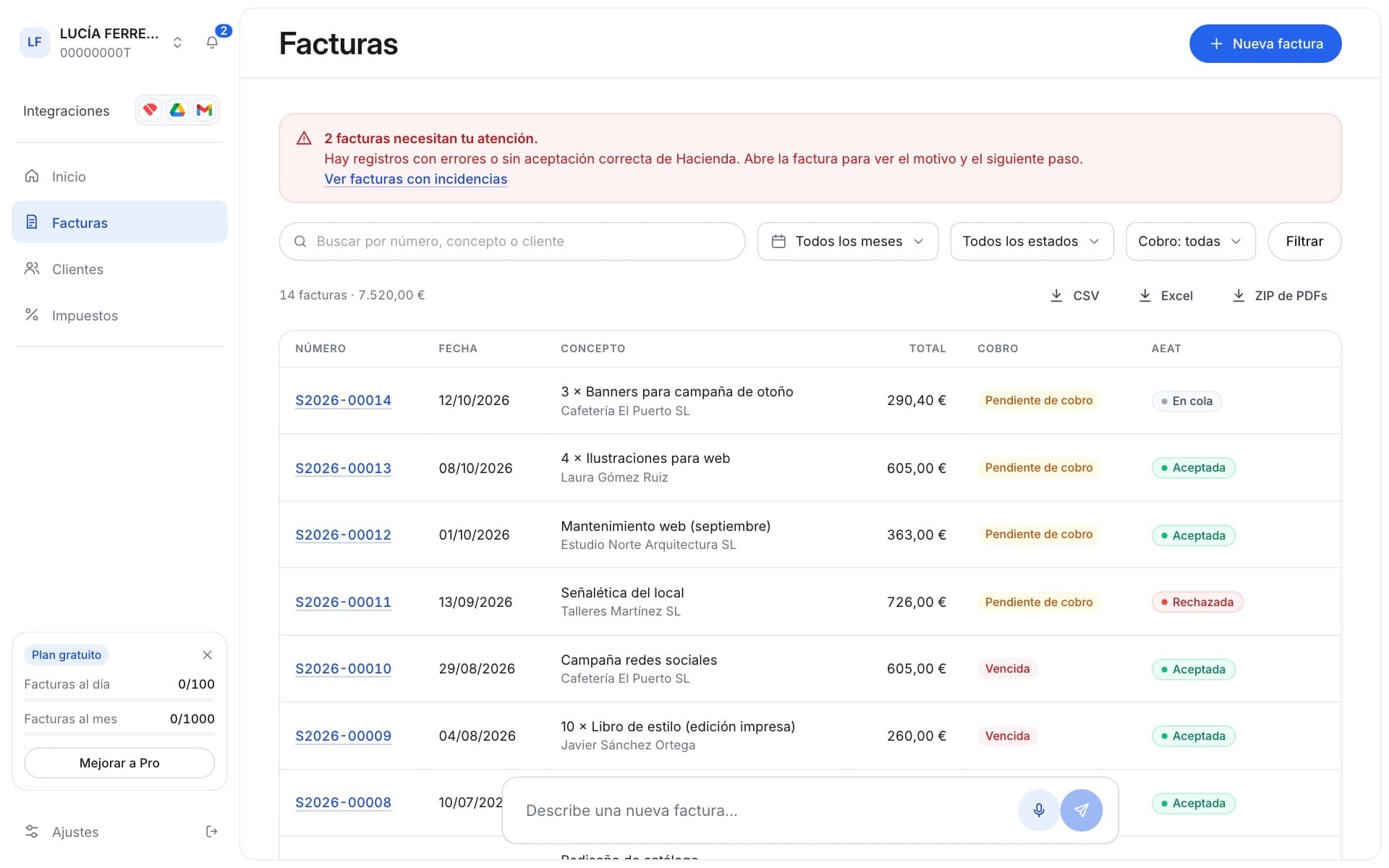Expand the account switcher chevrons
Screen dimensions: 1389x868
(x=177, y=43)
